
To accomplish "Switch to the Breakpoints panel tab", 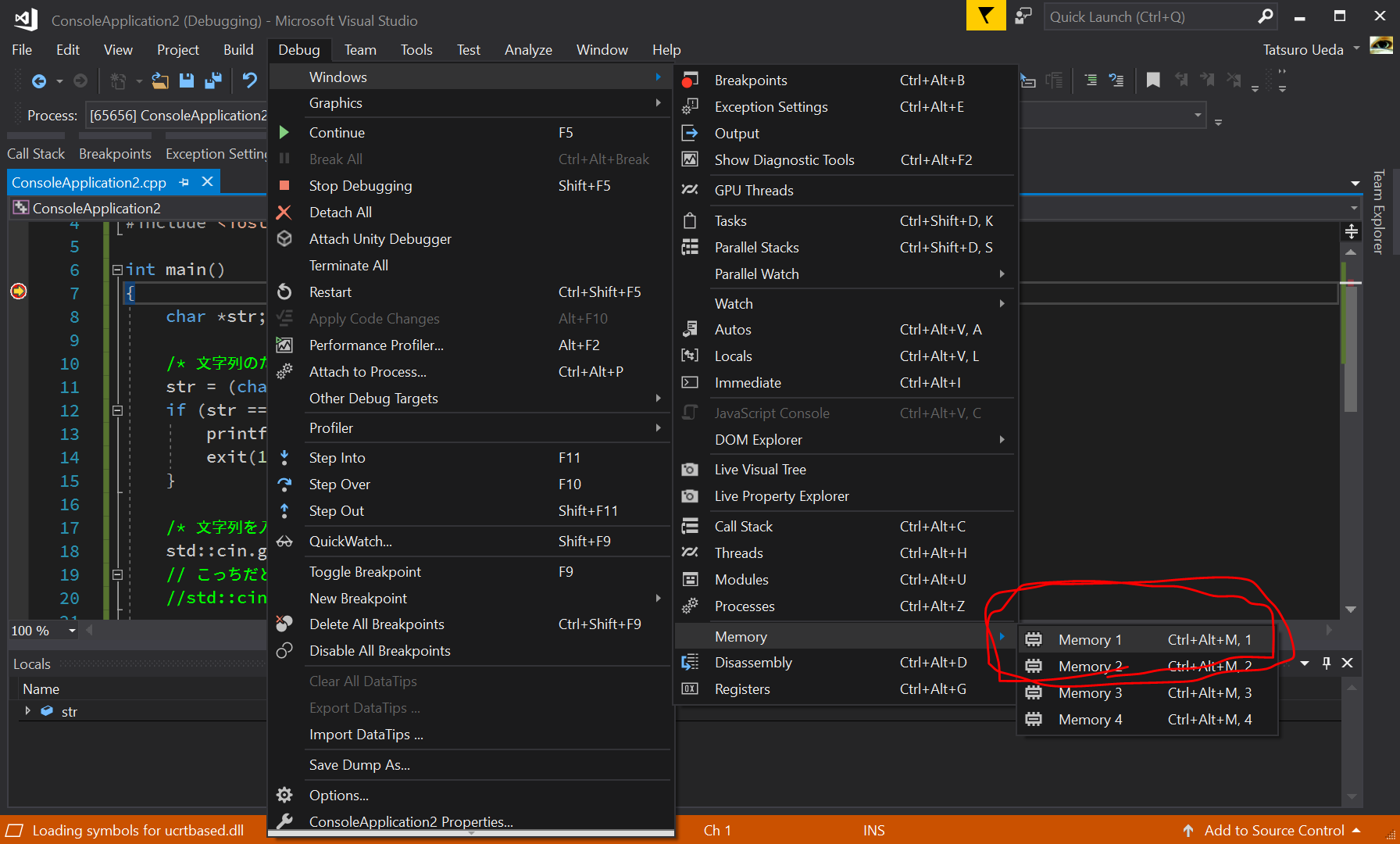I will pyautogui.click(x=115, y=154).
